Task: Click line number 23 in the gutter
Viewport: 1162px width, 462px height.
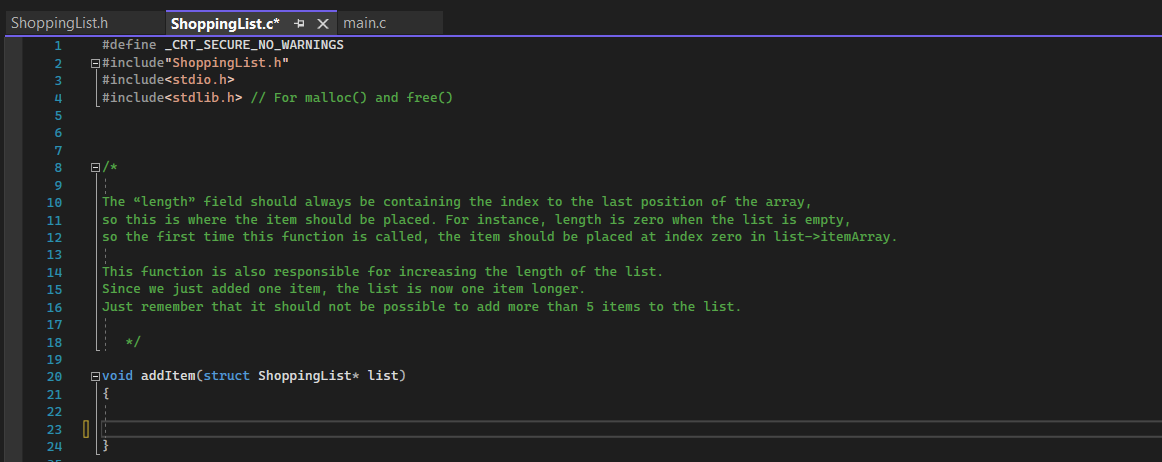Action: (54, 429)
